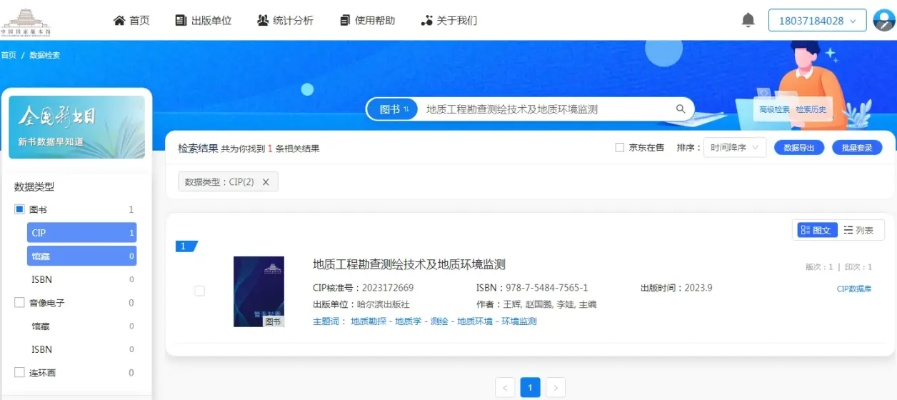Open the 出版单位 menu item
This screenshot has height=400, width=897.
point(203,20)
